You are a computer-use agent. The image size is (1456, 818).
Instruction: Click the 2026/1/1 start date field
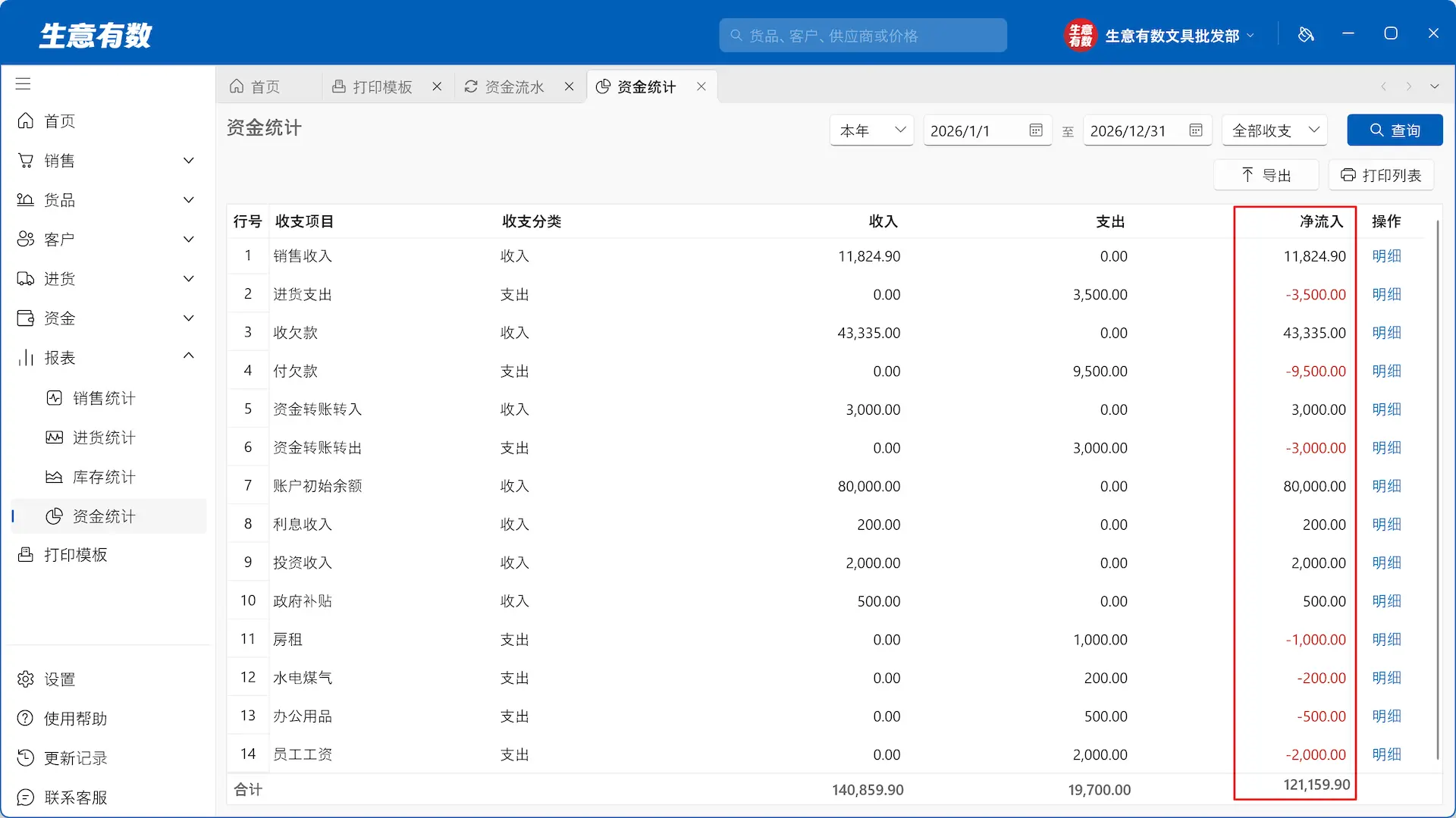987,130
